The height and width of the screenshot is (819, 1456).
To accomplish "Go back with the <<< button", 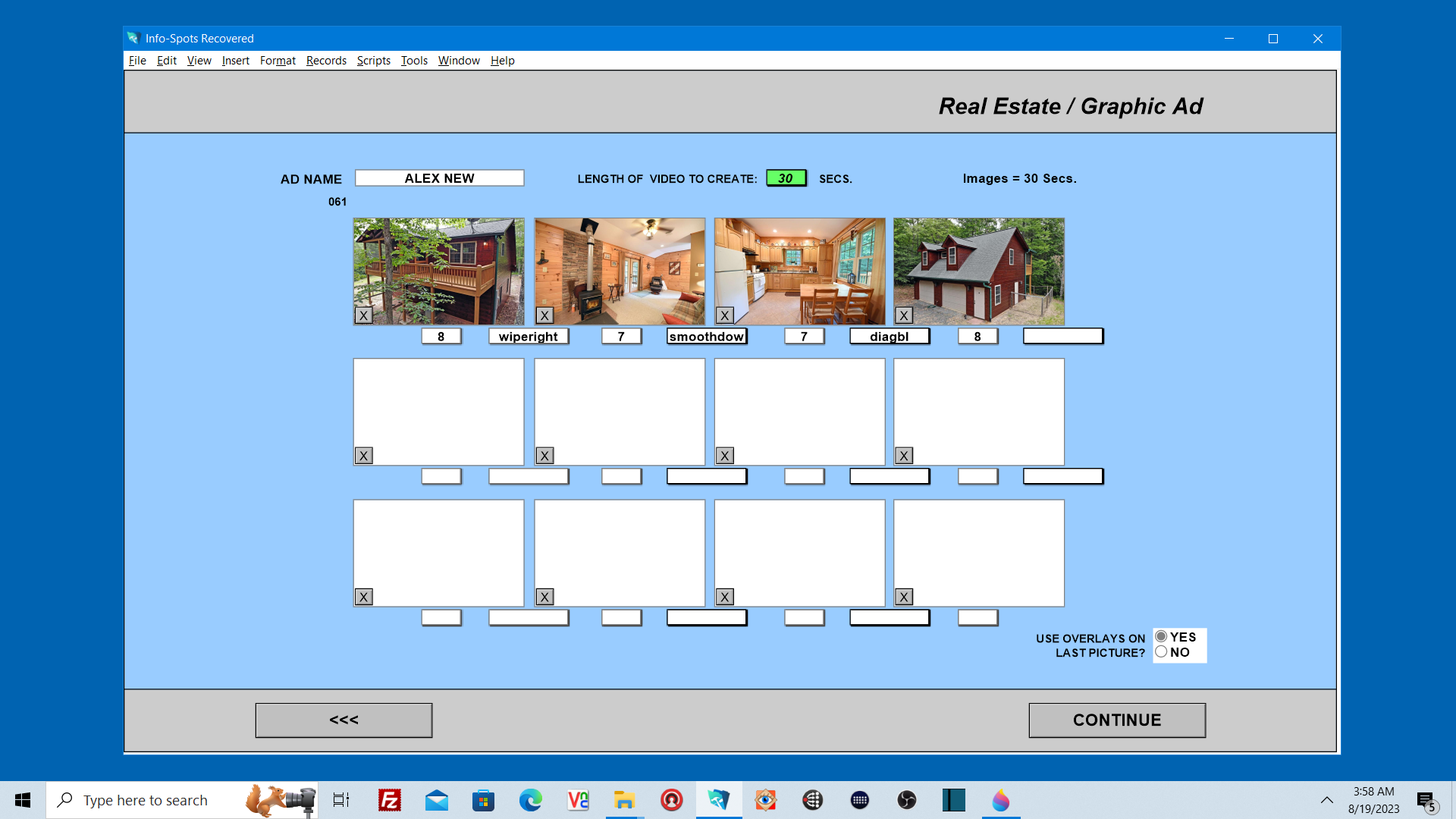I will [x=344, y=720].
